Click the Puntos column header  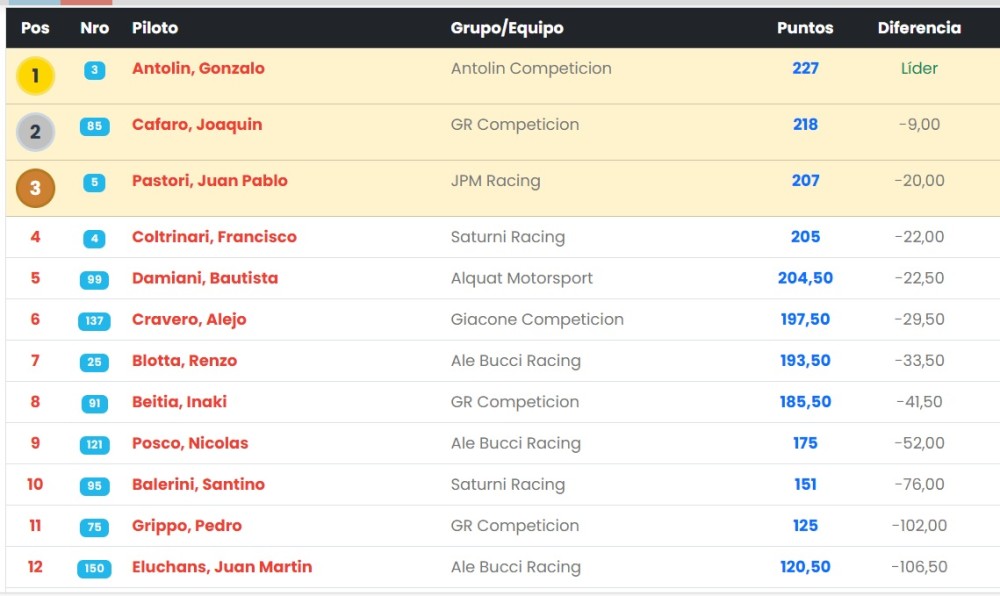[x=805, y=28]
